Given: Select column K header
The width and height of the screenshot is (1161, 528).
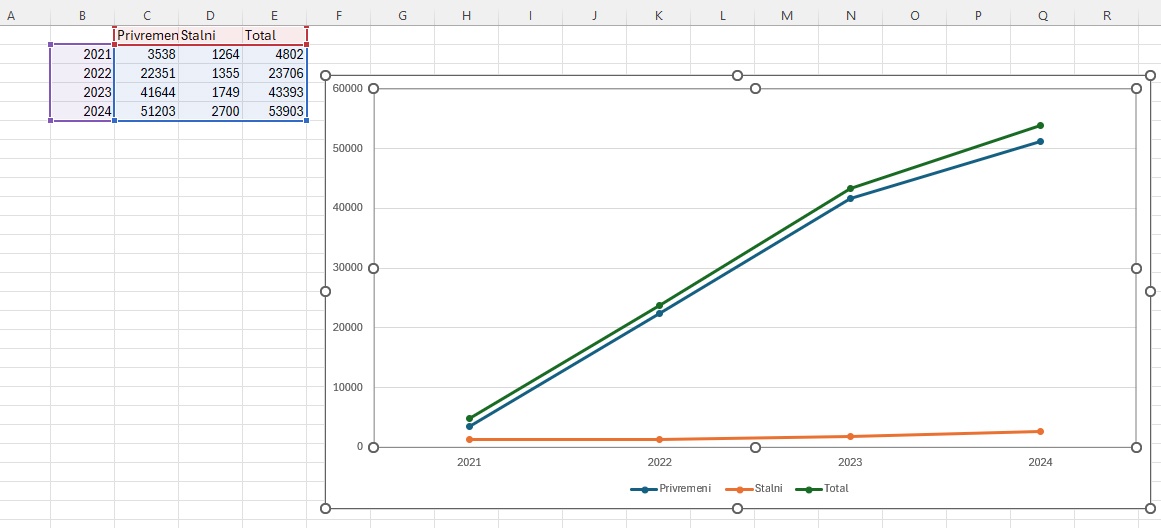Looking at the screenshot, I should [659, 15].
